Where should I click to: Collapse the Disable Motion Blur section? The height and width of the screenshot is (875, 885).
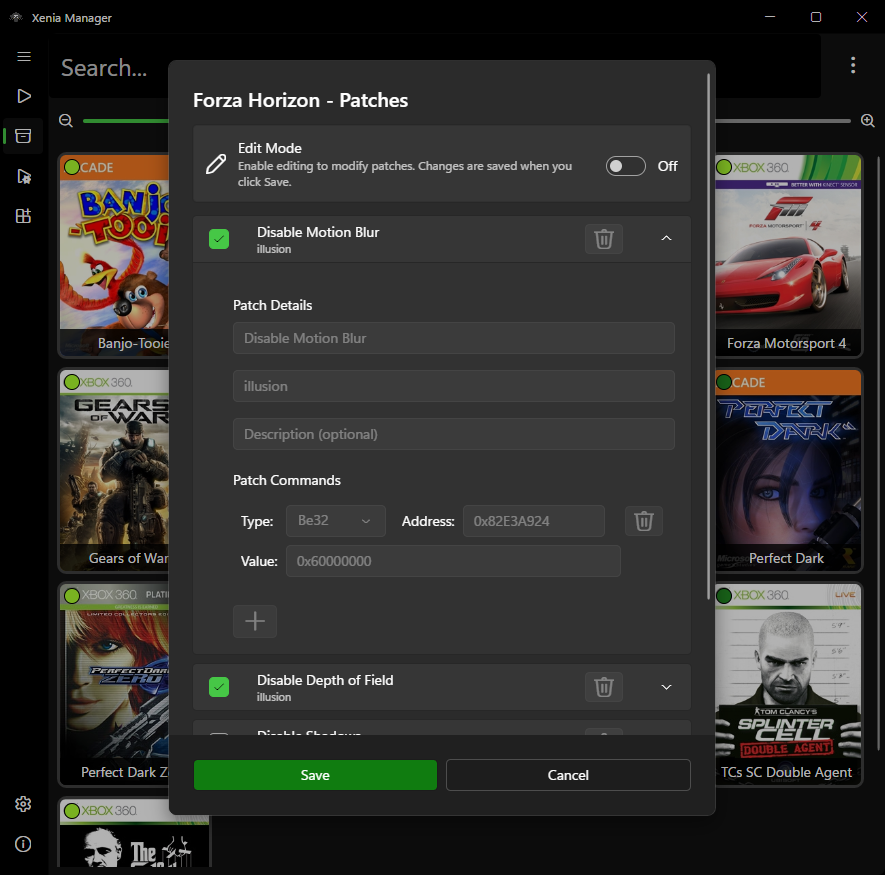[667, 238]
